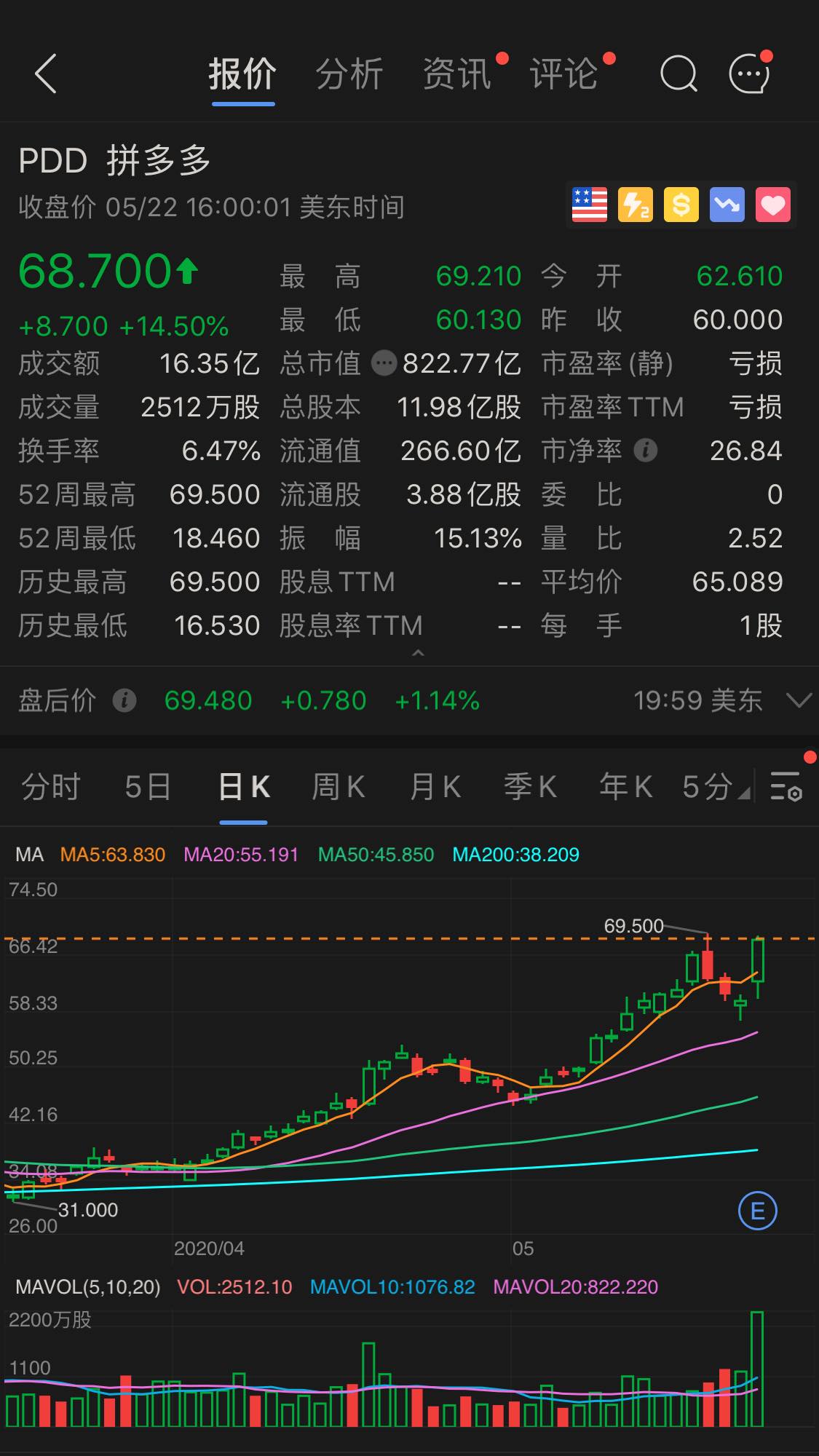Tap the MA50:45.850 indicator value
This screenshot has width=819, height=1456.
pos(376,855)
